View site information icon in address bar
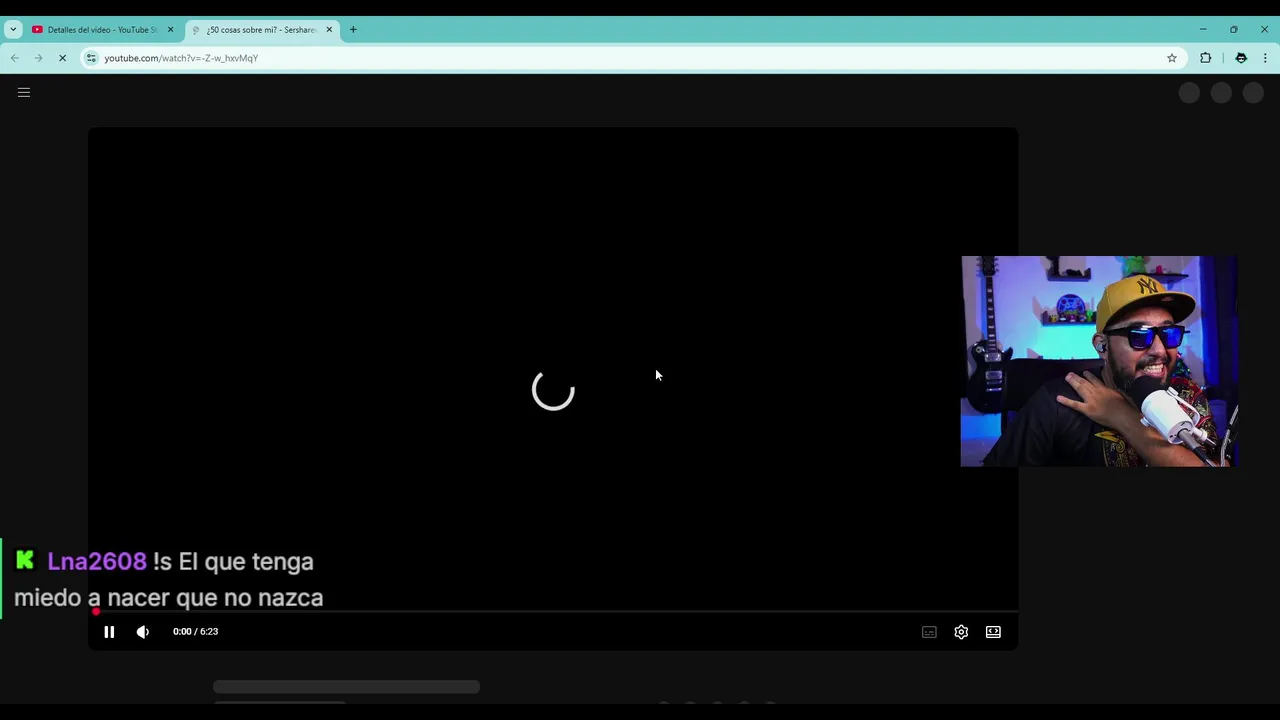Viewport: 1280px width, 720px height. pos(91,58)
